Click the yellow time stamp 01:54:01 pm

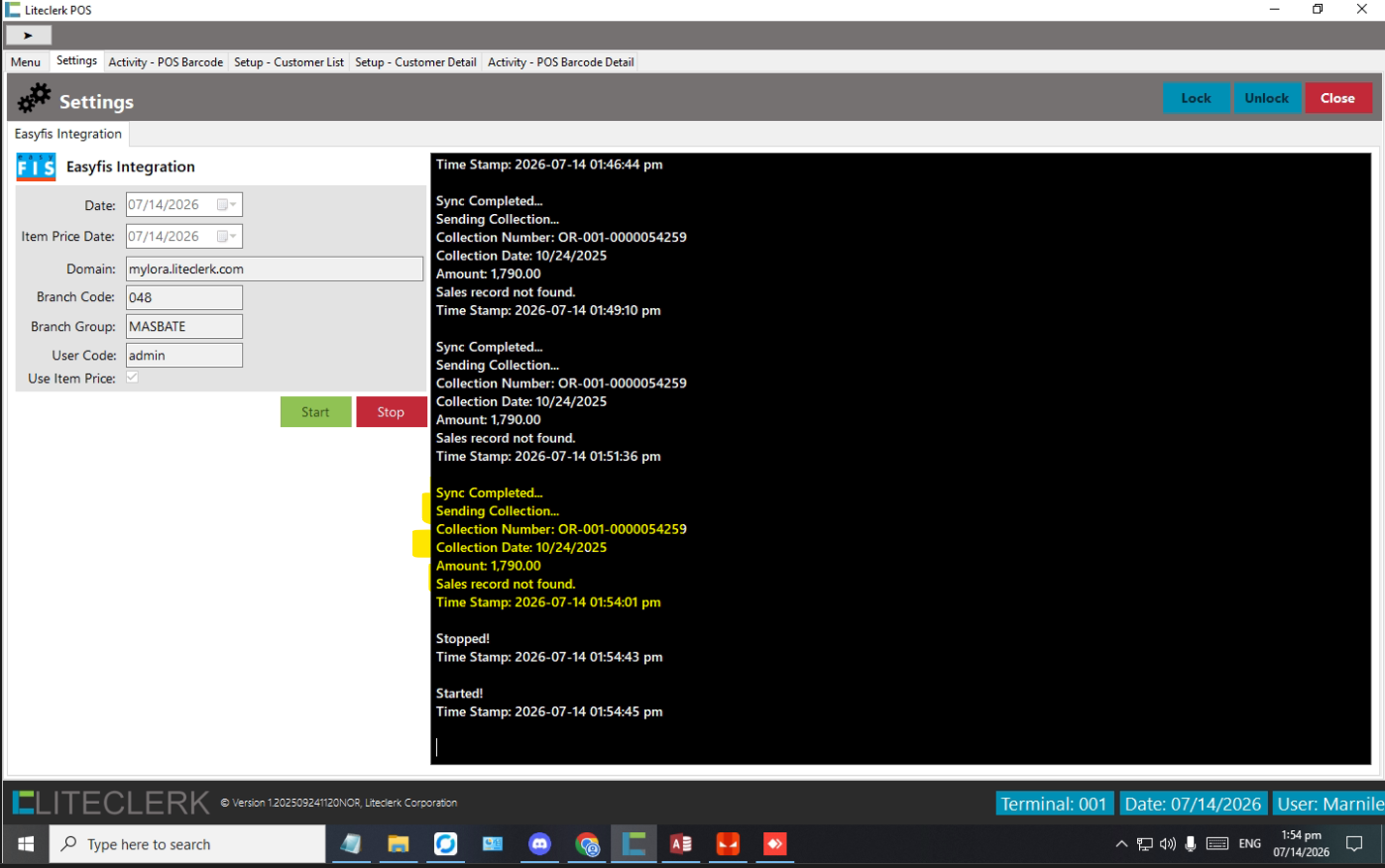click(548, 602)
